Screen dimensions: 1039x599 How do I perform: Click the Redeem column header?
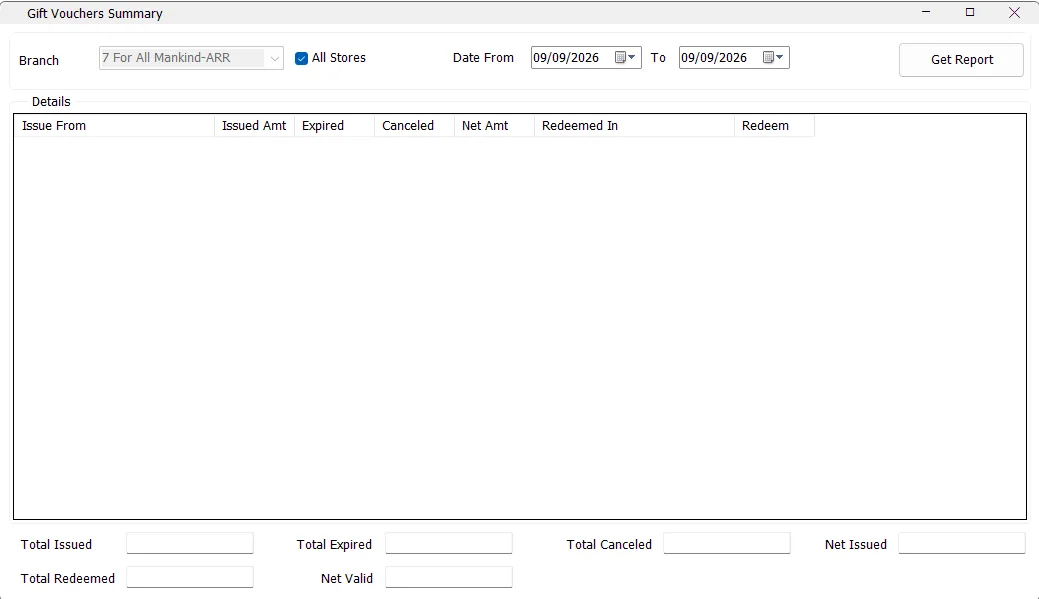coord(775,126)
